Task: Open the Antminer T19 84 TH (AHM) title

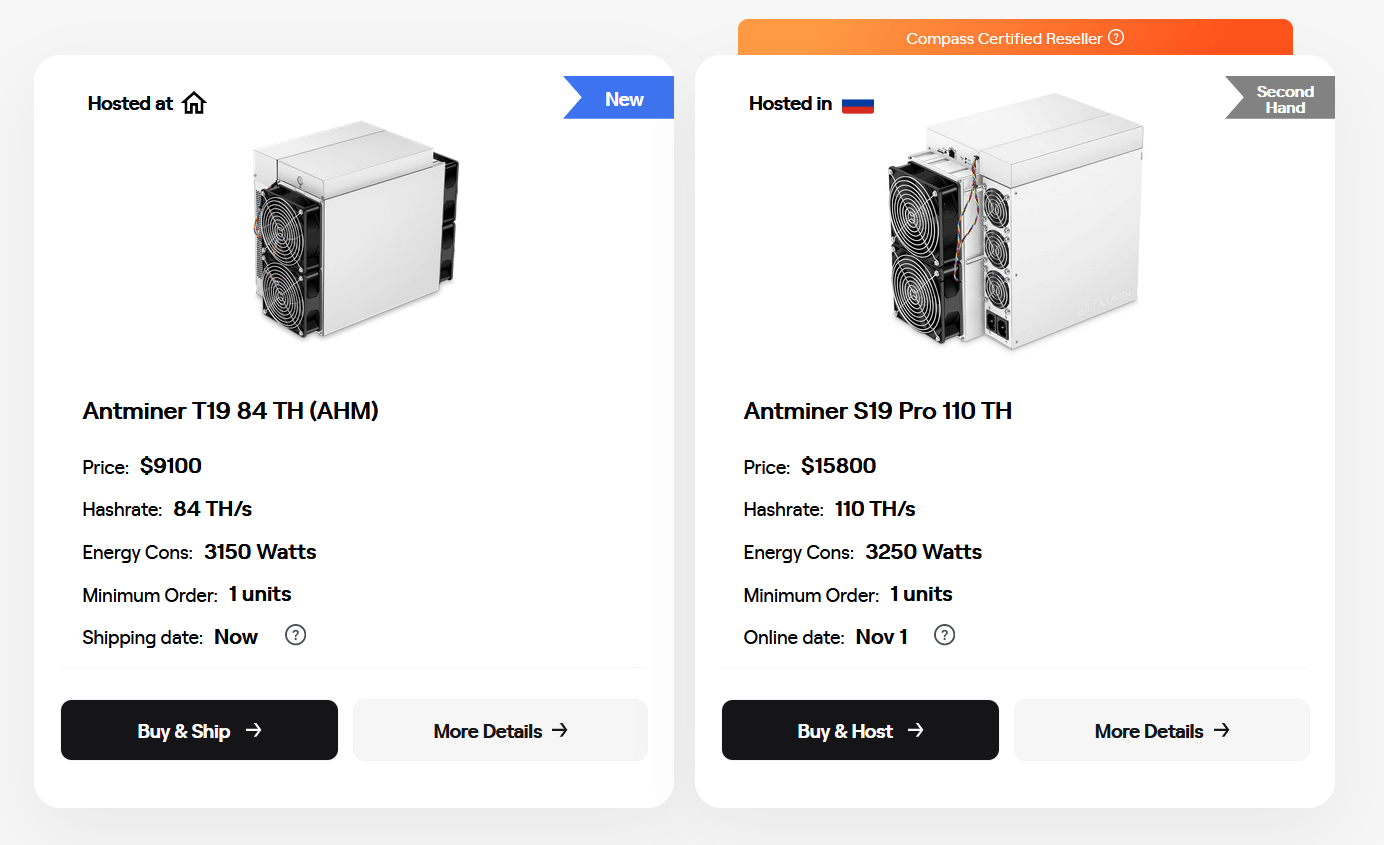Action: point(230,411)
